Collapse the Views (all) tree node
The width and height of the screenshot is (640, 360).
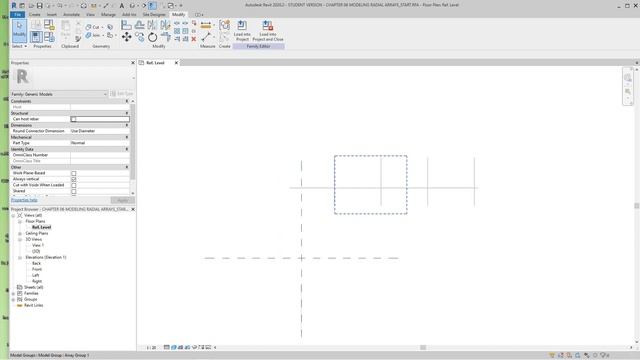point(13,216)
